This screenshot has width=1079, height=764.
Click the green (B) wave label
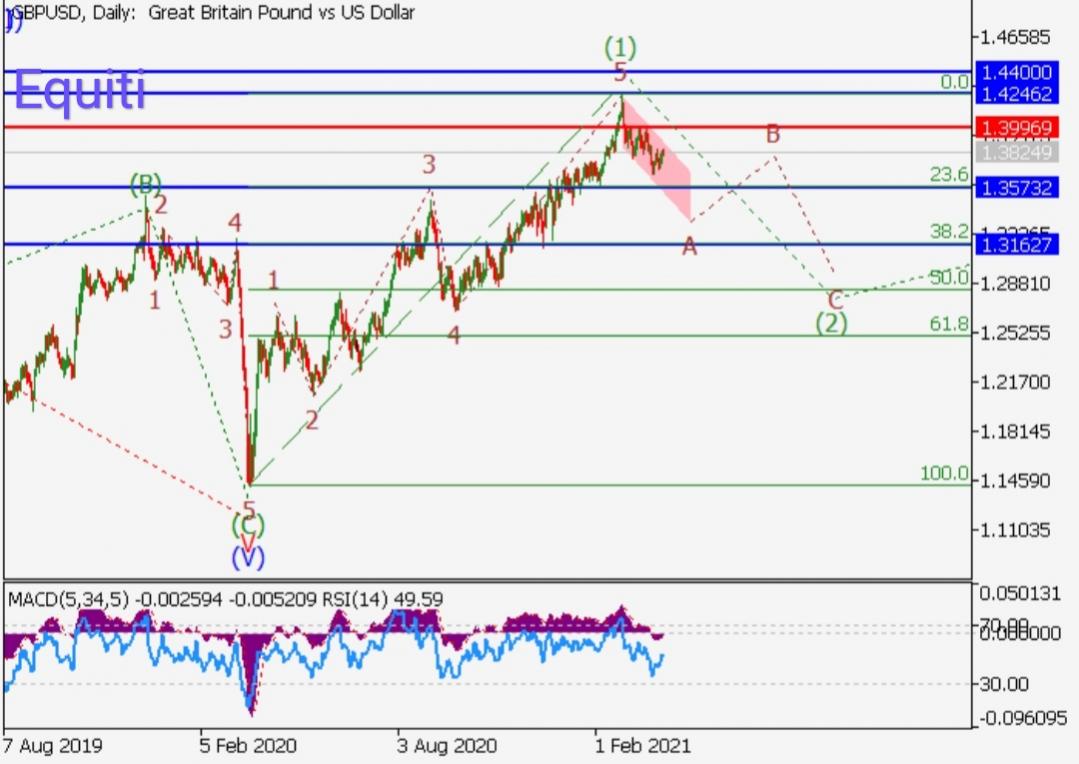coord(145,184)
